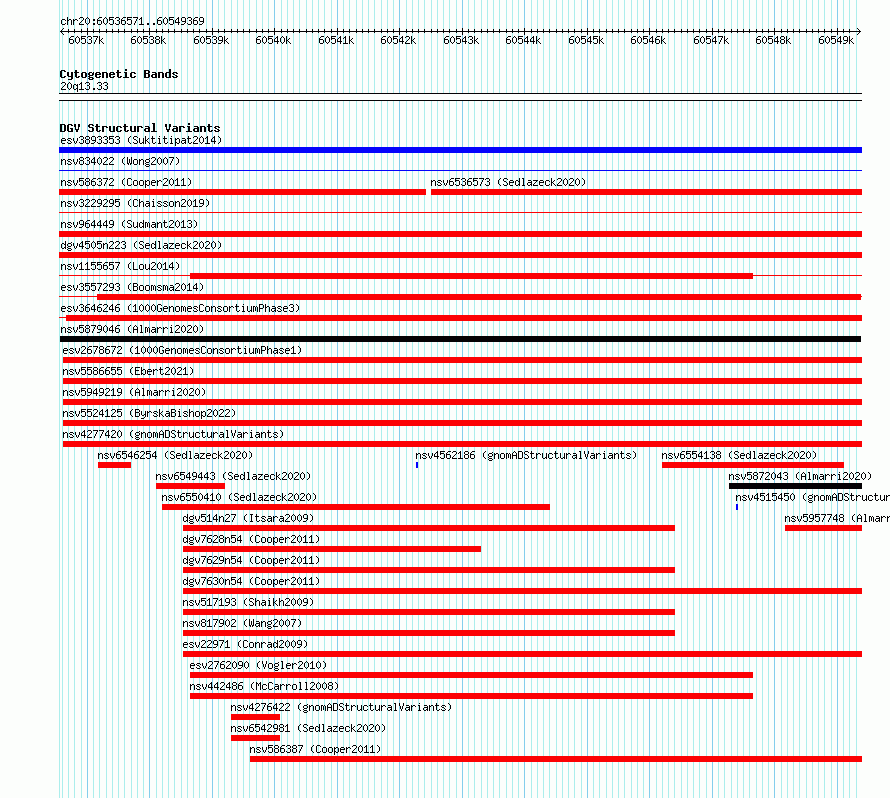Open esv22971 (Conrad2009) label

click(x=245, y=644)
